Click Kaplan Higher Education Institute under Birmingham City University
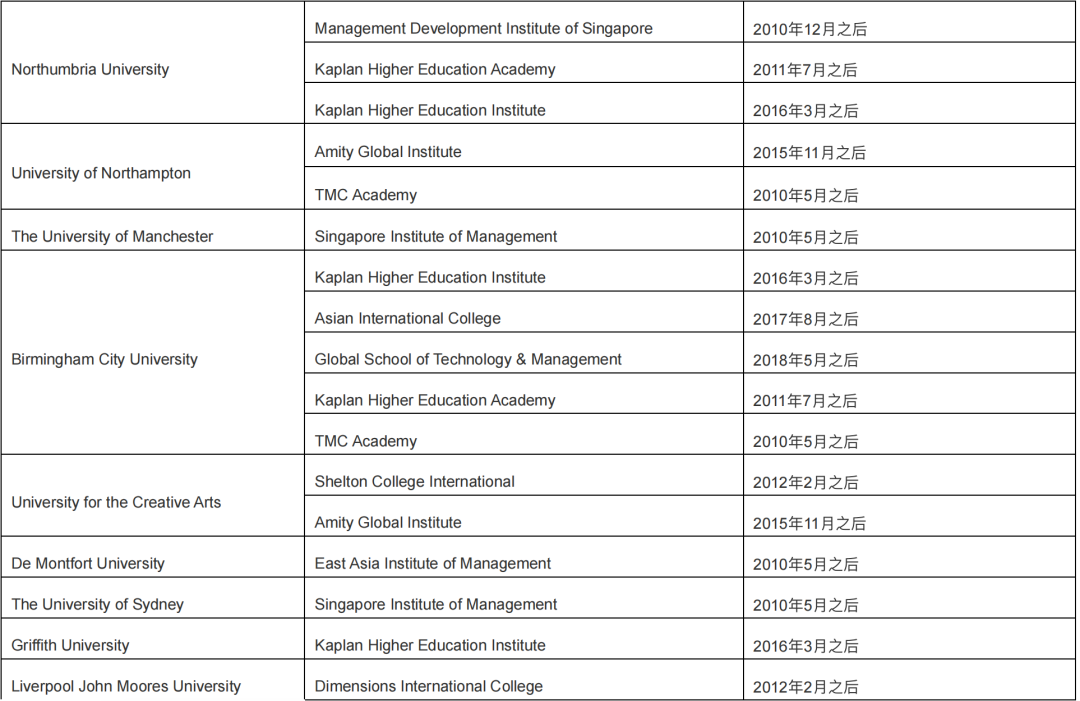The image size is (1080, 701). tap(430, 278)
